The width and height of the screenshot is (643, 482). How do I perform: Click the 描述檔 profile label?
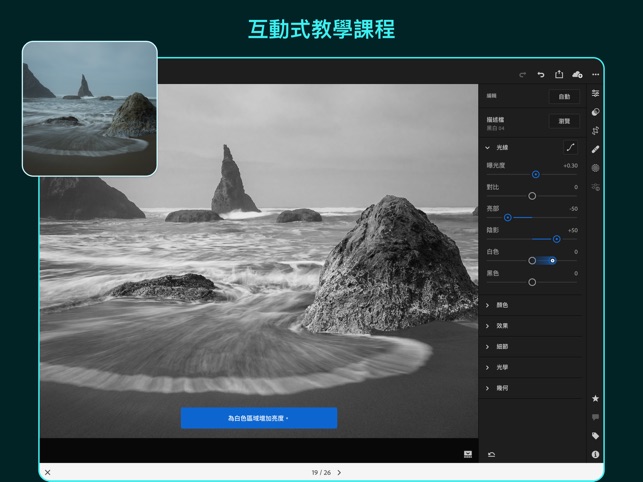(x=495, y=120)
